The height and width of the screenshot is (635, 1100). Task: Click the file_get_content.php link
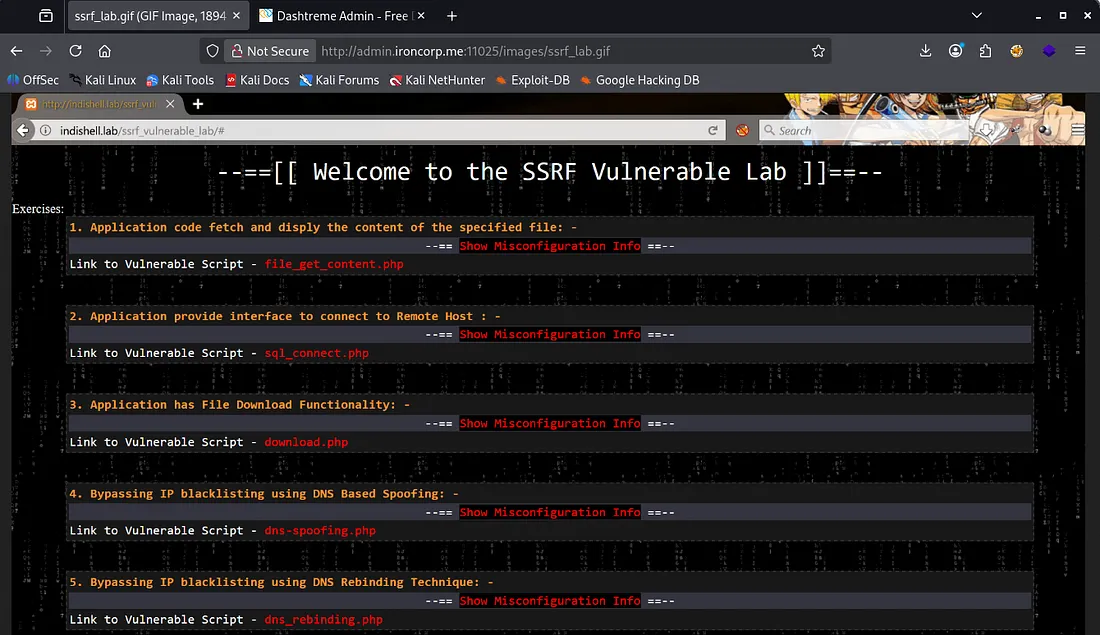[334, 264]
